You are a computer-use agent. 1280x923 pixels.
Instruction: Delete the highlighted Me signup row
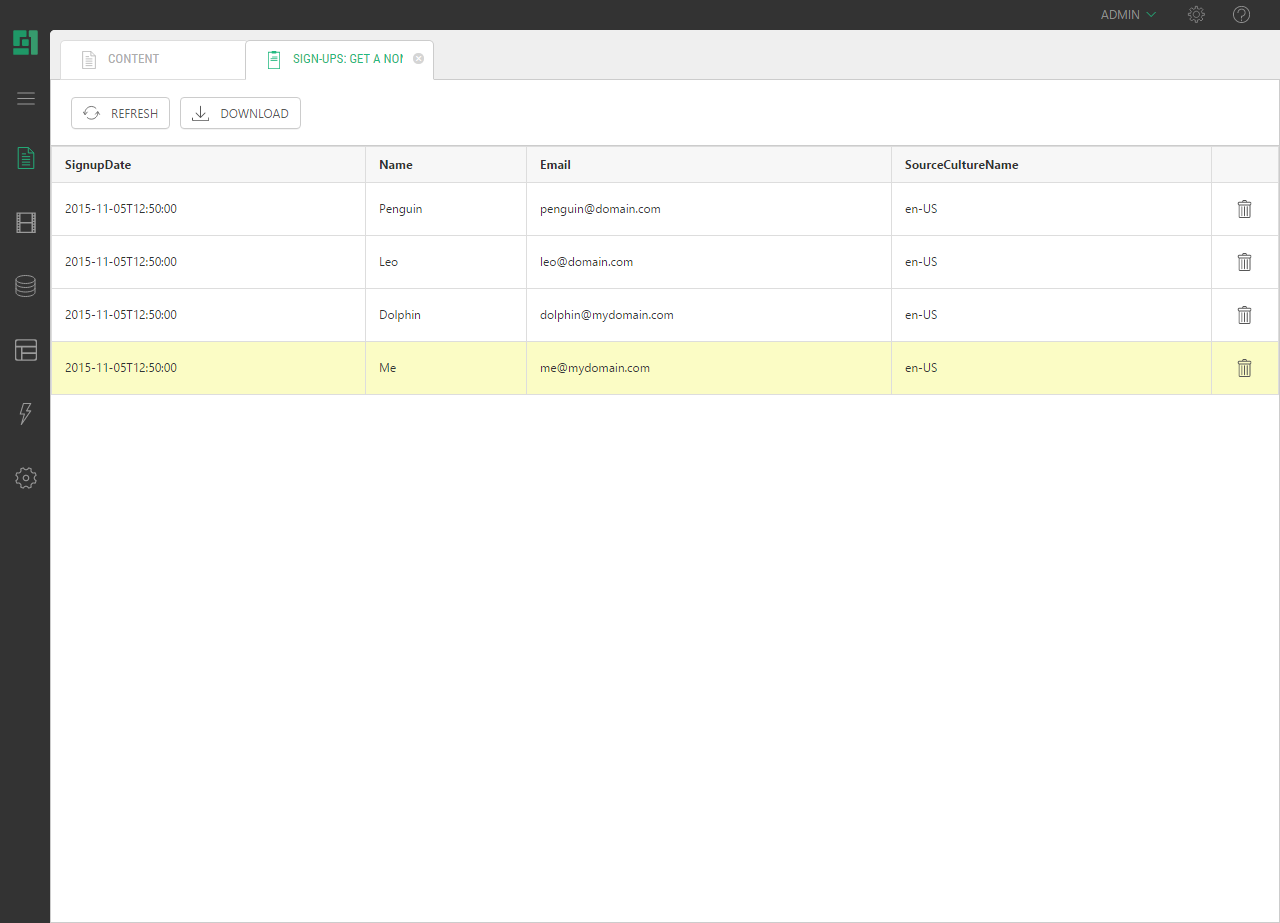(x=1244, y=368)
